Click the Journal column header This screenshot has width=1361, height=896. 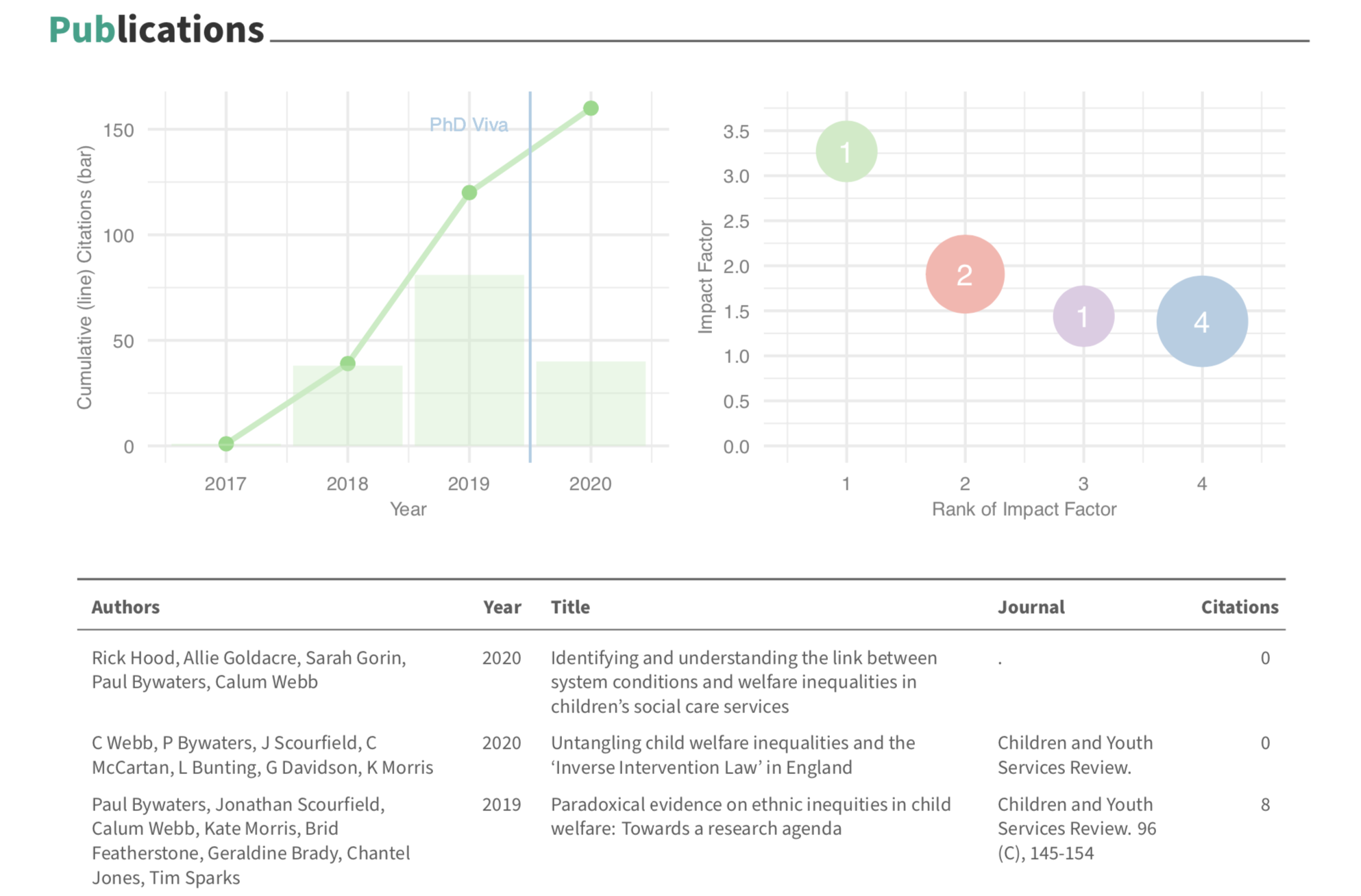1031,607
